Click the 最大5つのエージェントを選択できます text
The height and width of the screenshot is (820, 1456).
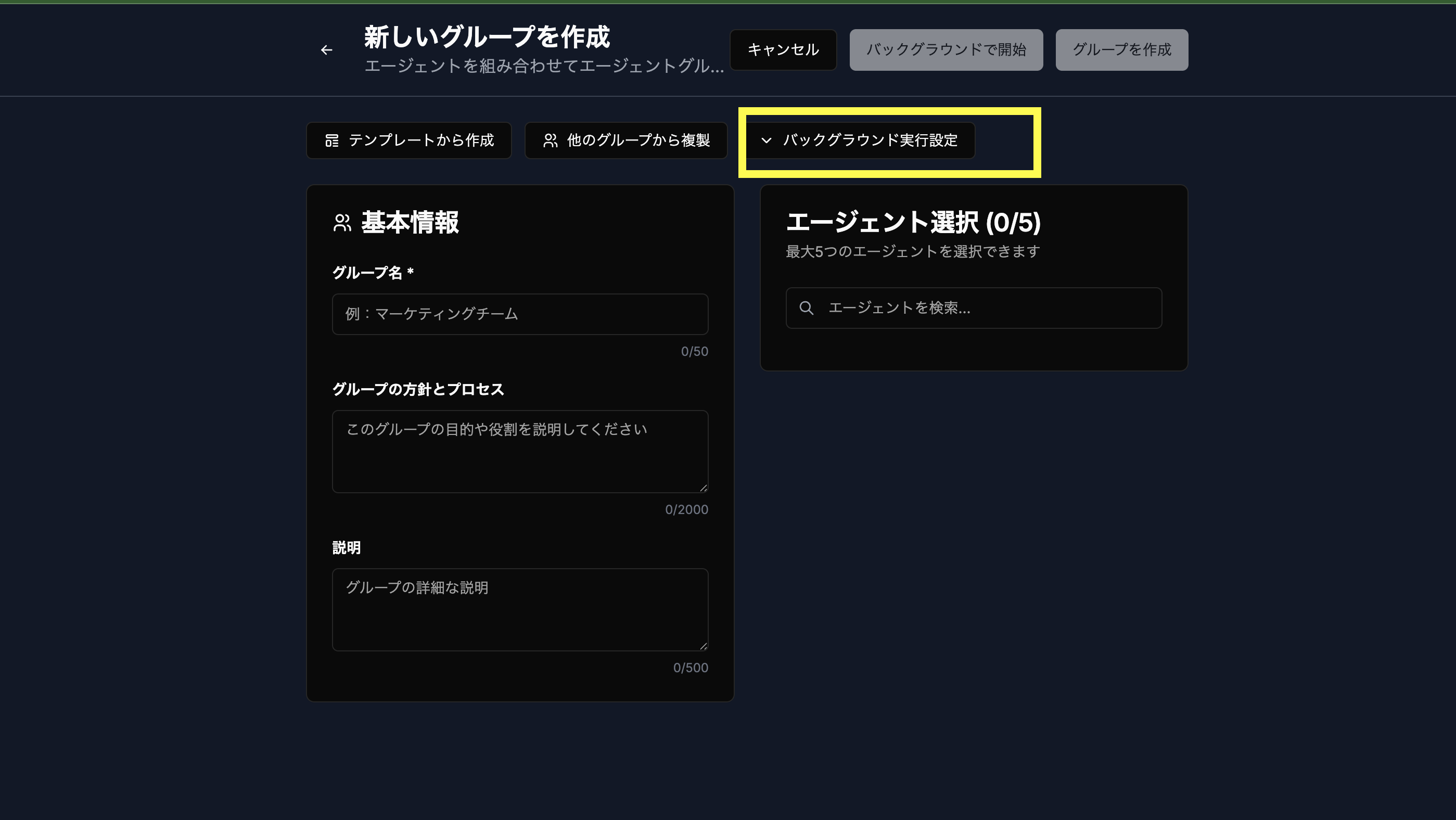912,251
